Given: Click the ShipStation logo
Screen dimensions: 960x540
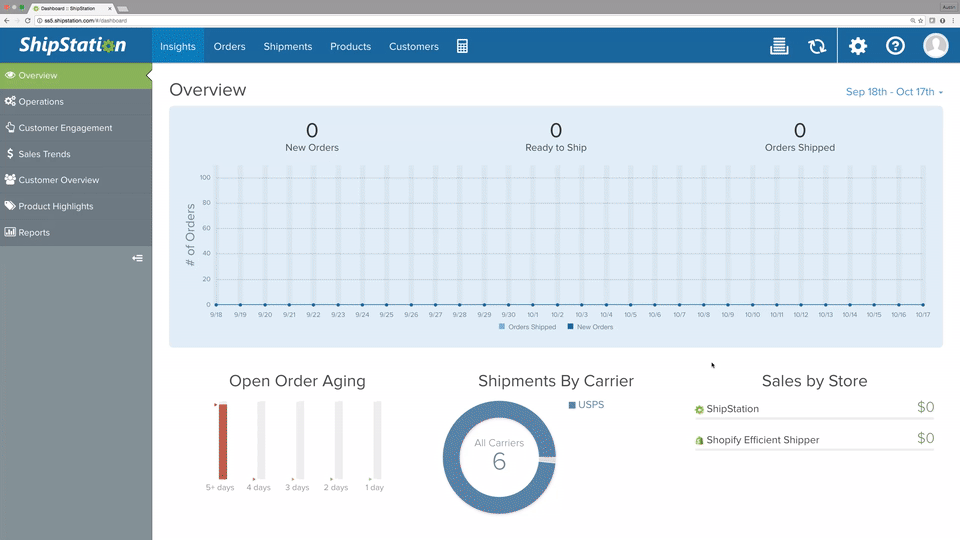Looking at the screenshot, I should 73,46.
